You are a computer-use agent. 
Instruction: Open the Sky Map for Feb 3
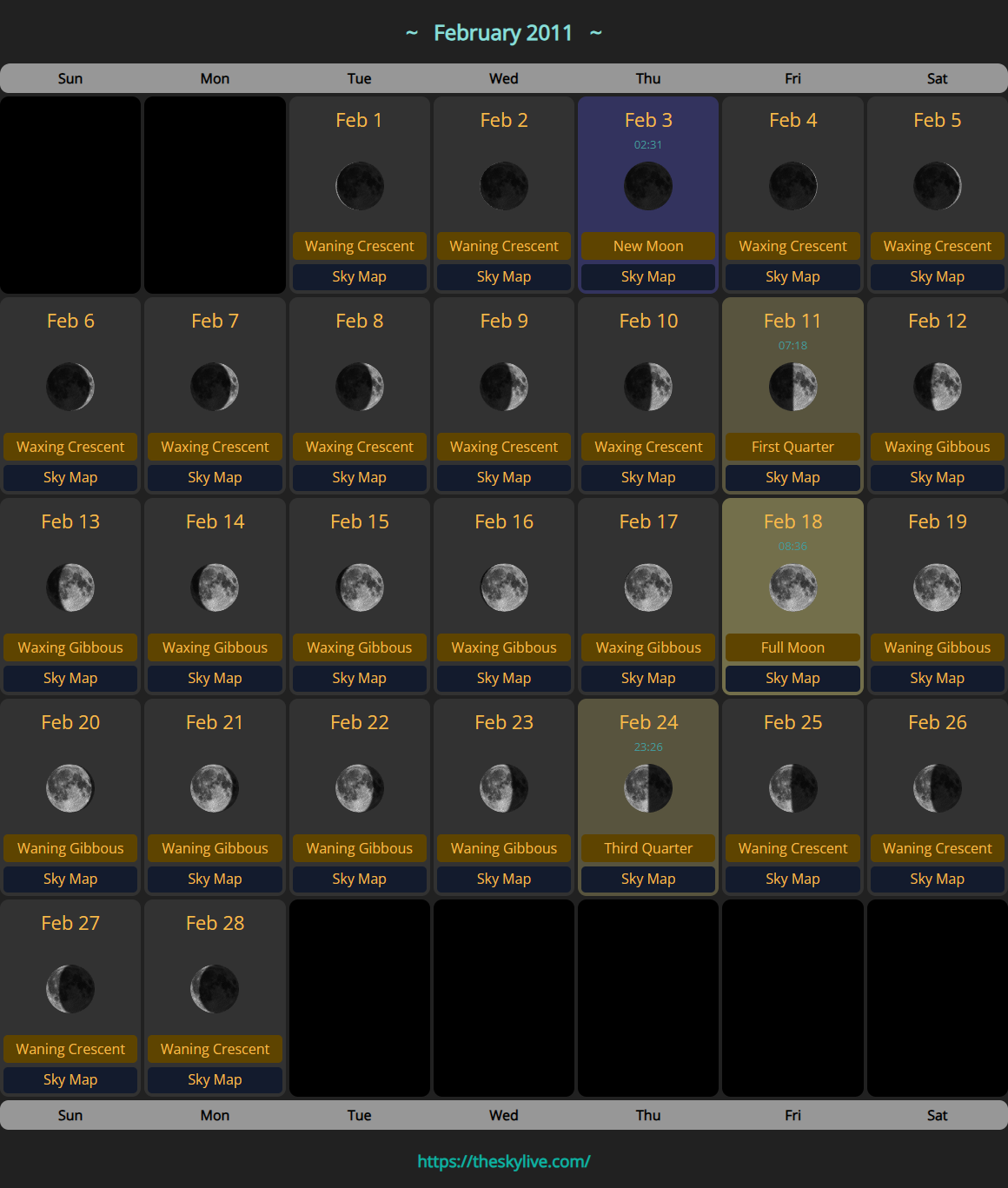pos(648,276)
